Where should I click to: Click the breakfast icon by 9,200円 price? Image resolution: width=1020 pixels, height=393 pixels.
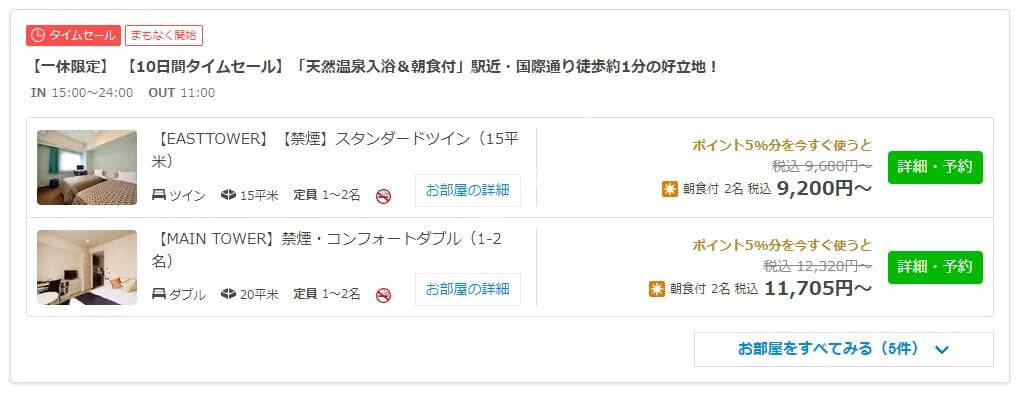coord(669,189)
